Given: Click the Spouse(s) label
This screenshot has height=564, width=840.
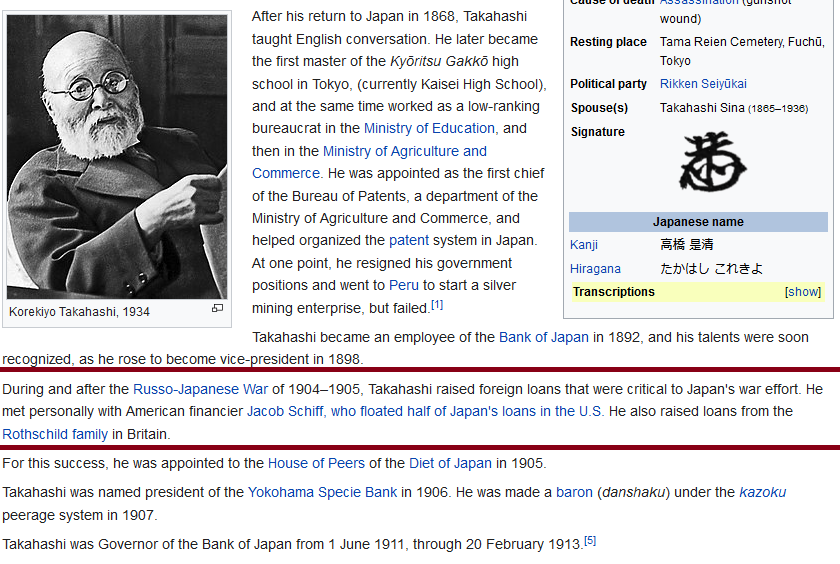Looking at the screenshot, I should point(599,108).
